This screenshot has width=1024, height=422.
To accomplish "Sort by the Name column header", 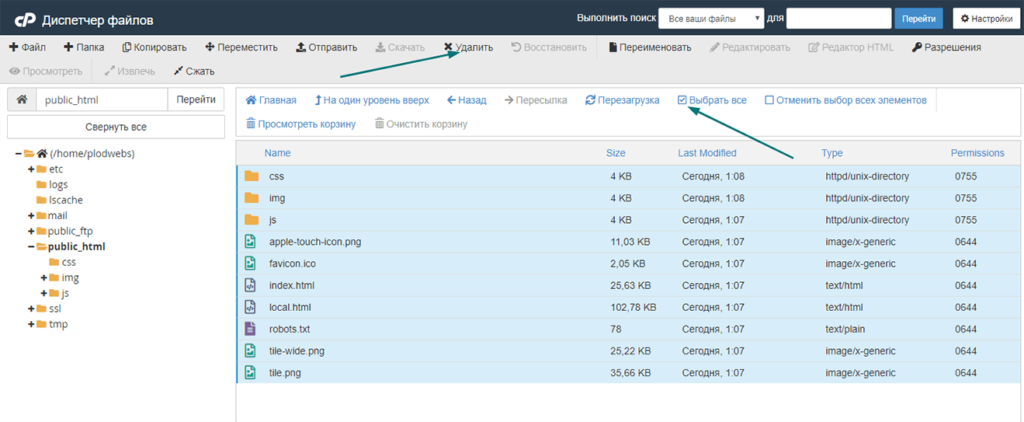I will [x=278, y=153].
